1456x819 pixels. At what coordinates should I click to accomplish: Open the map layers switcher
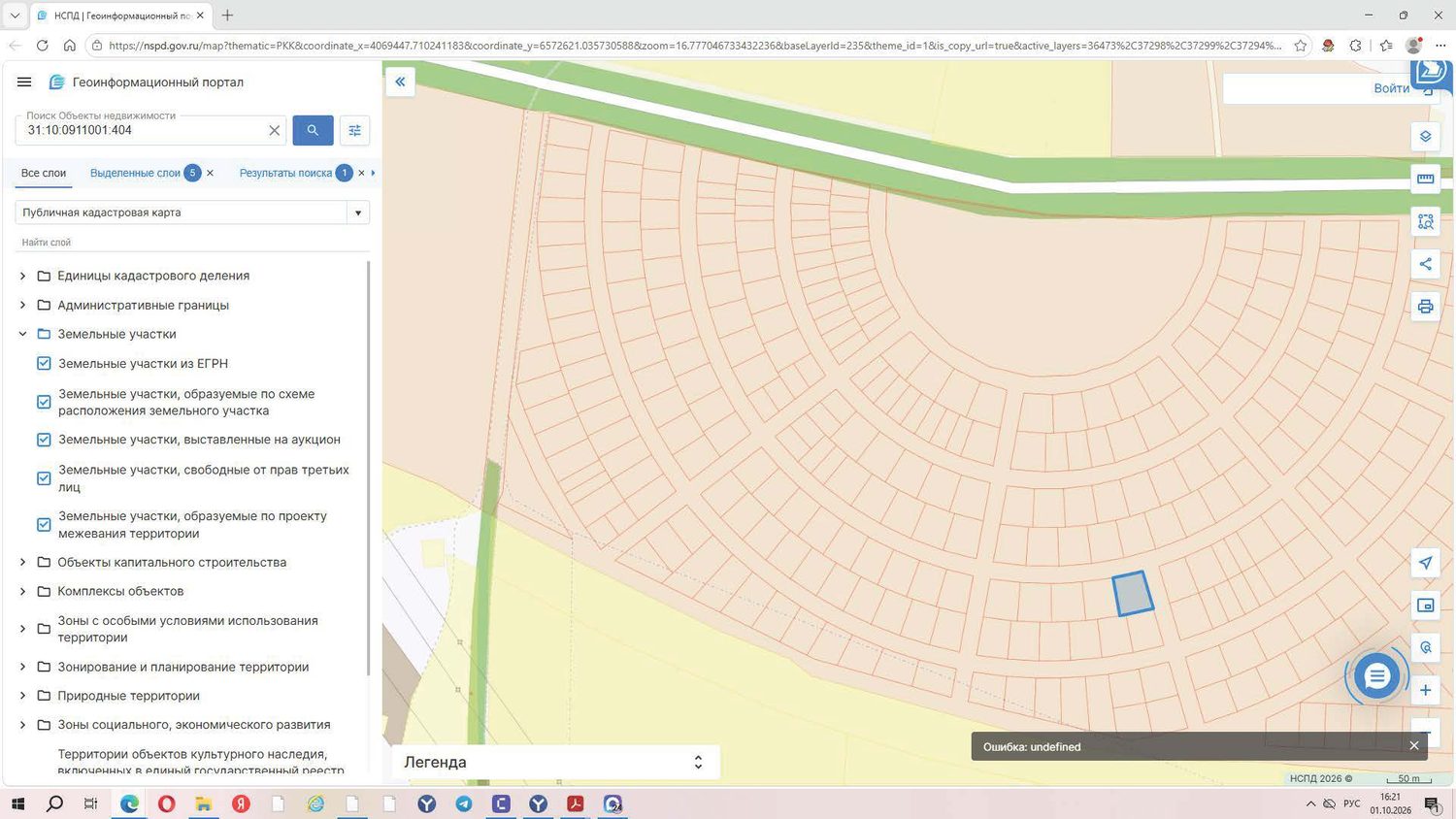(x=1425, y=137)
